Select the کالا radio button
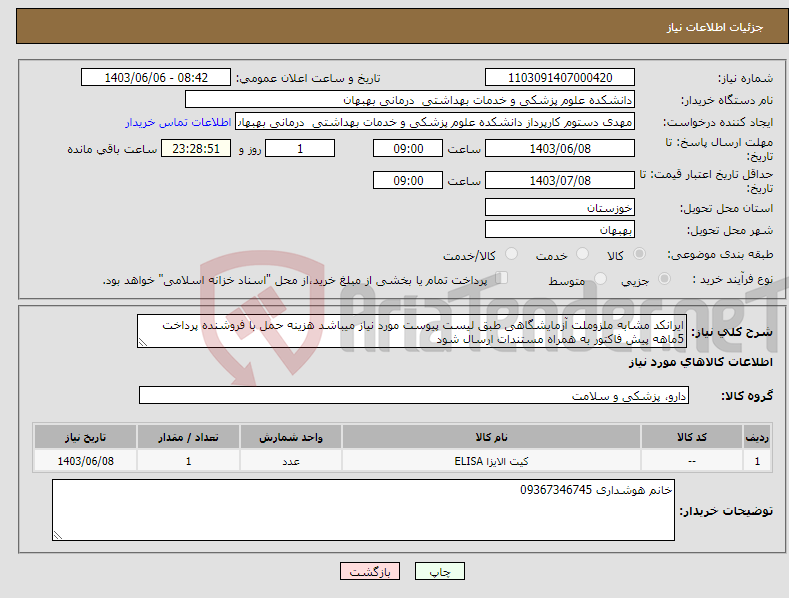 coord(639,254)
